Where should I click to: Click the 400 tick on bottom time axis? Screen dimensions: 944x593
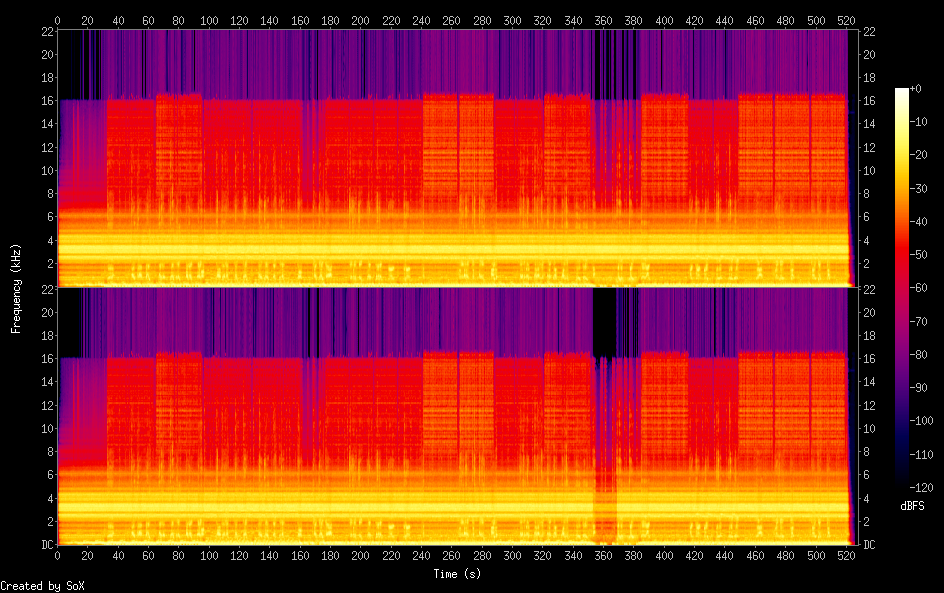[x=663, y=556]
